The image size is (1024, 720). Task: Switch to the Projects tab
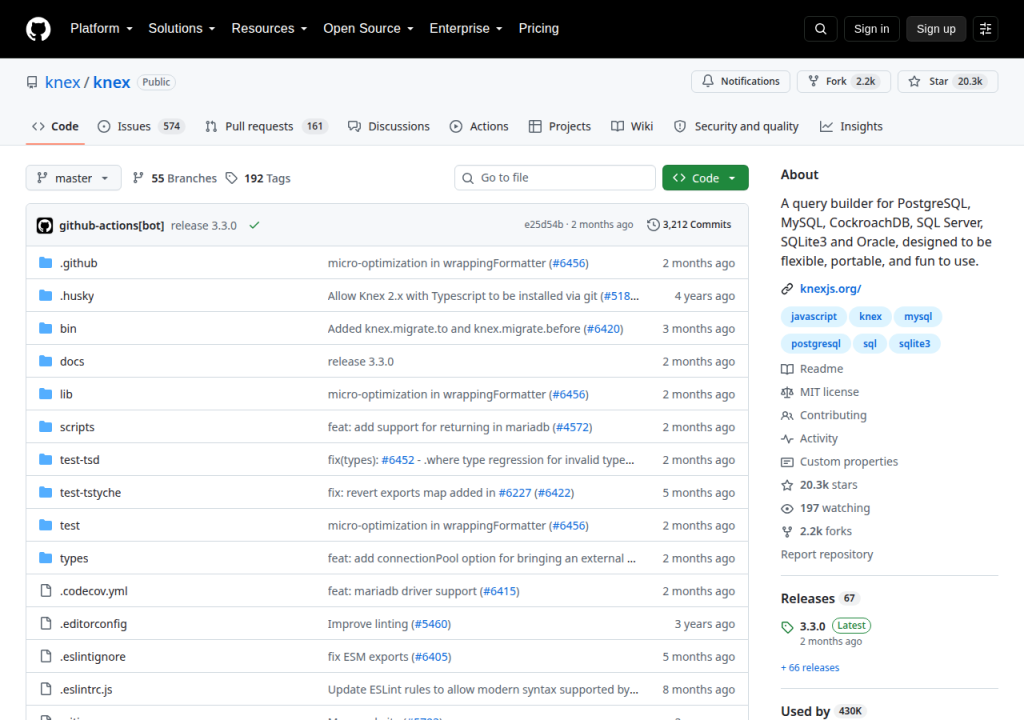pos(560,127)
